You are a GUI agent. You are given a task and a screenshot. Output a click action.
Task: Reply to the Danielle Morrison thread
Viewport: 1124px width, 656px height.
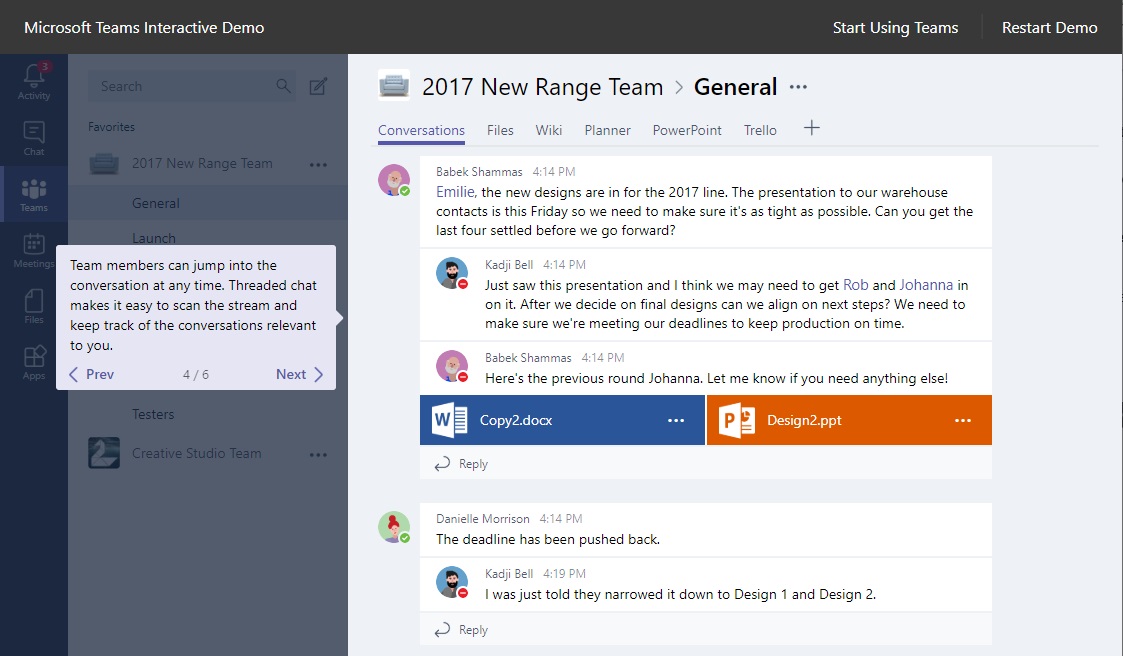(461, 629)
